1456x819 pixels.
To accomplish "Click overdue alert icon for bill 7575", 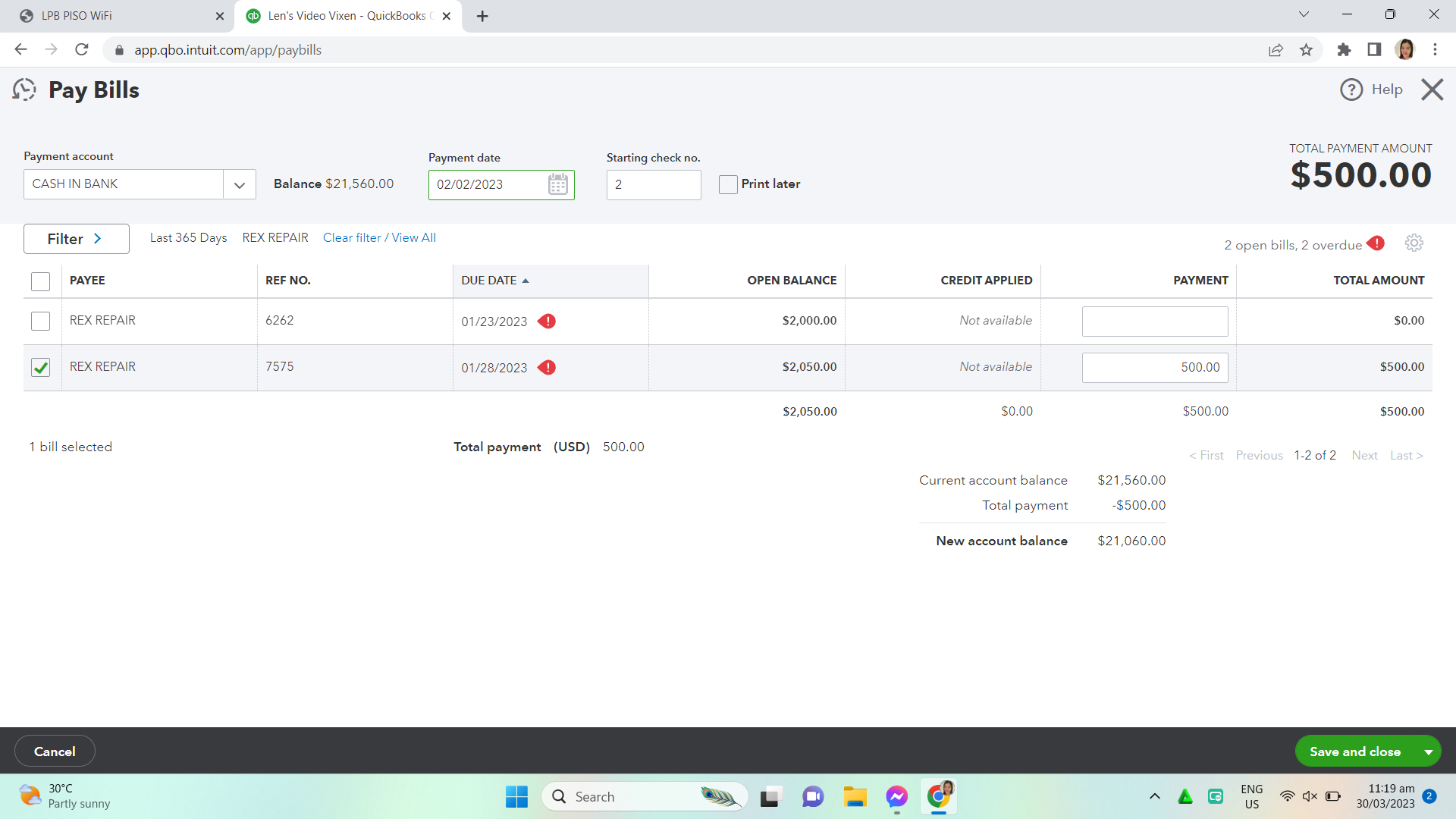I will 547,368.
